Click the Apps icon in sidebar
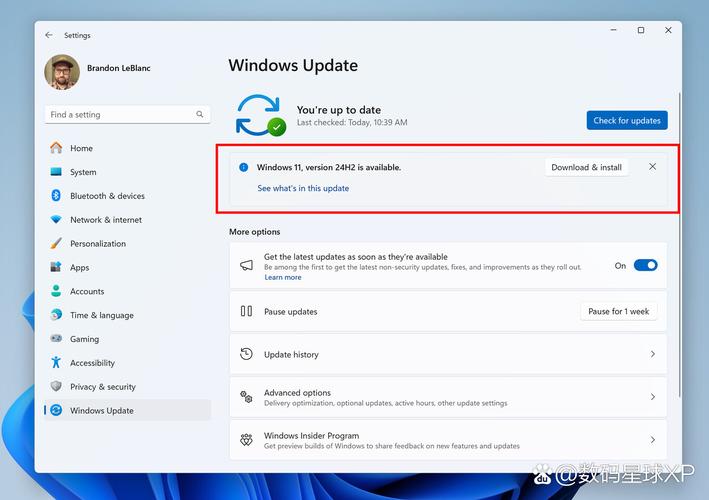Image resolution: width=709 pixels, height=500 pixels. pyautogui.click(x=56, y=267)
